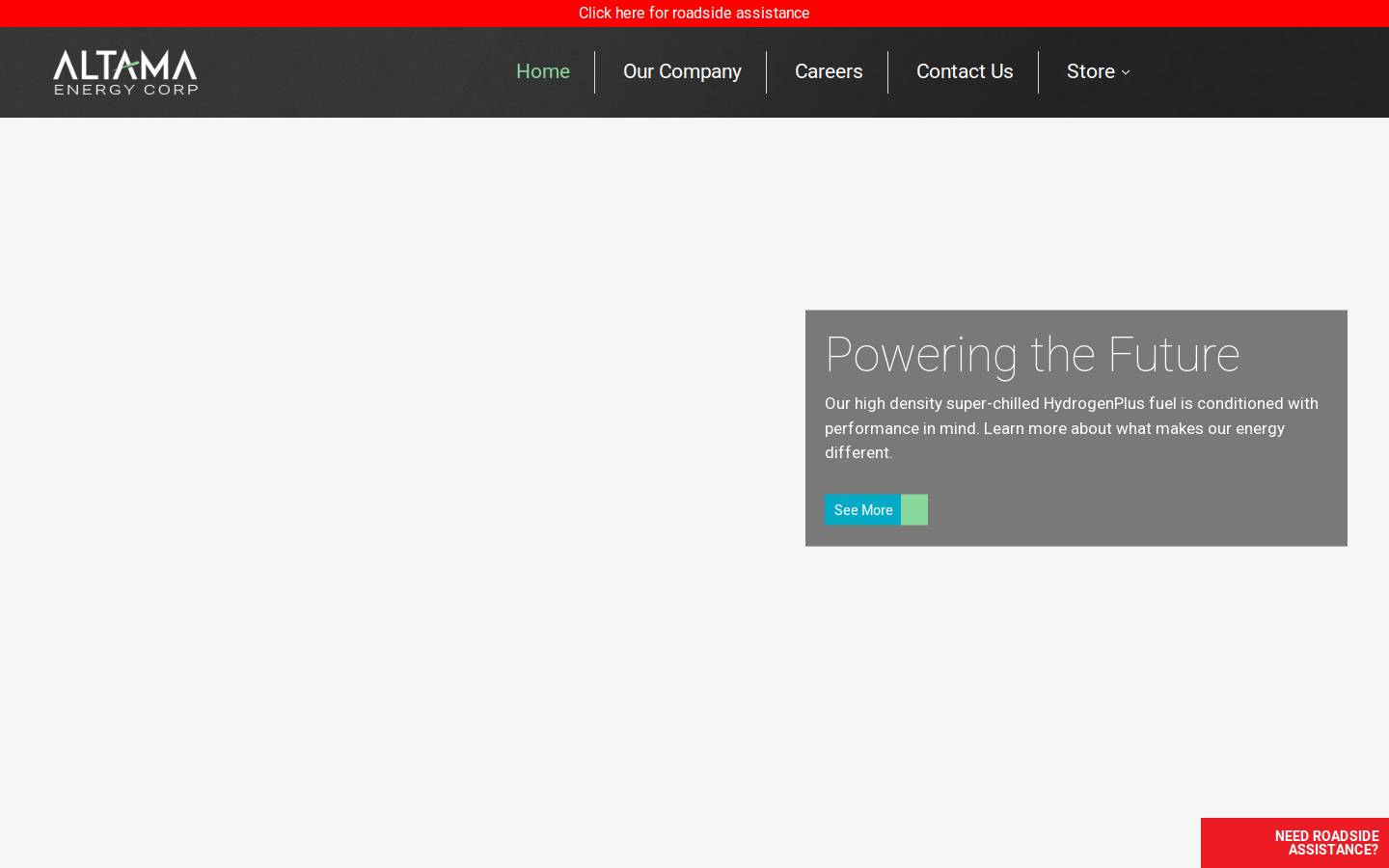Go to Our Company page

(682, 71)
